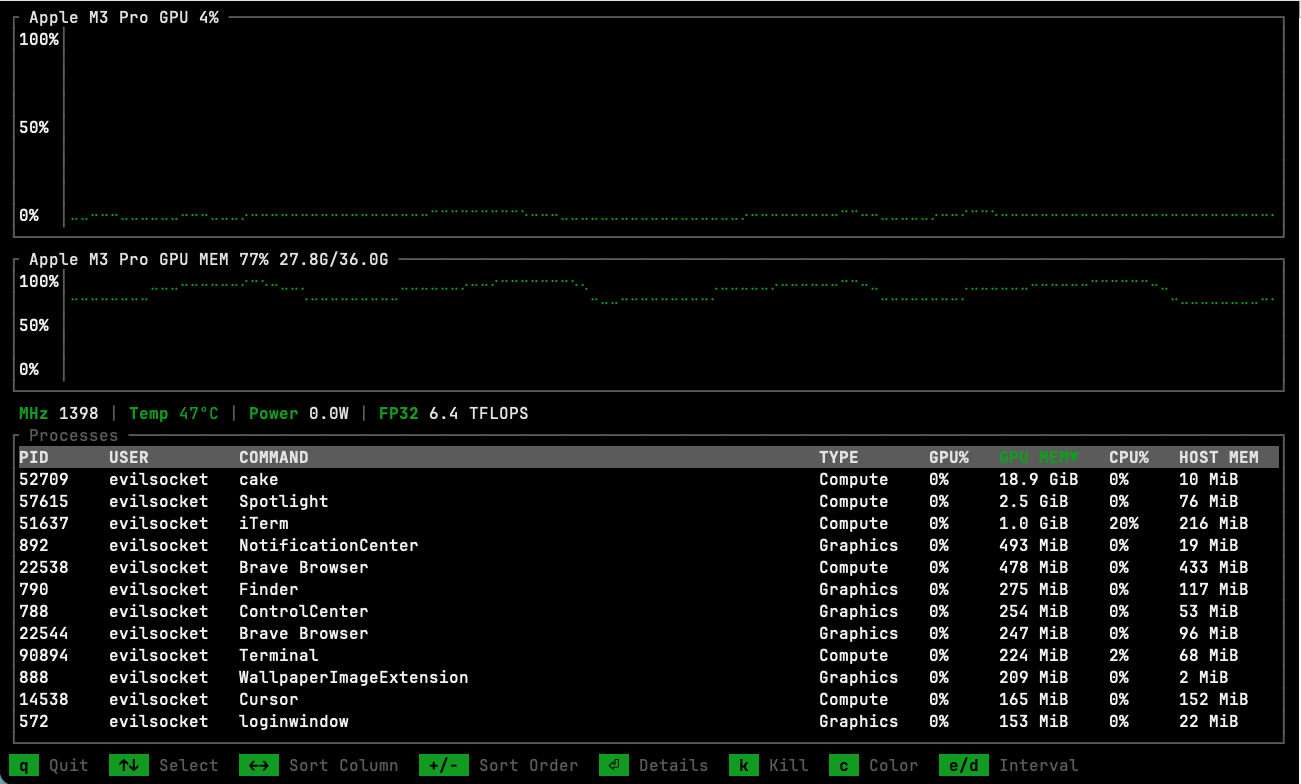Click the Kill label in footer
Screen dimensions: 1301x784
(789, 766)
